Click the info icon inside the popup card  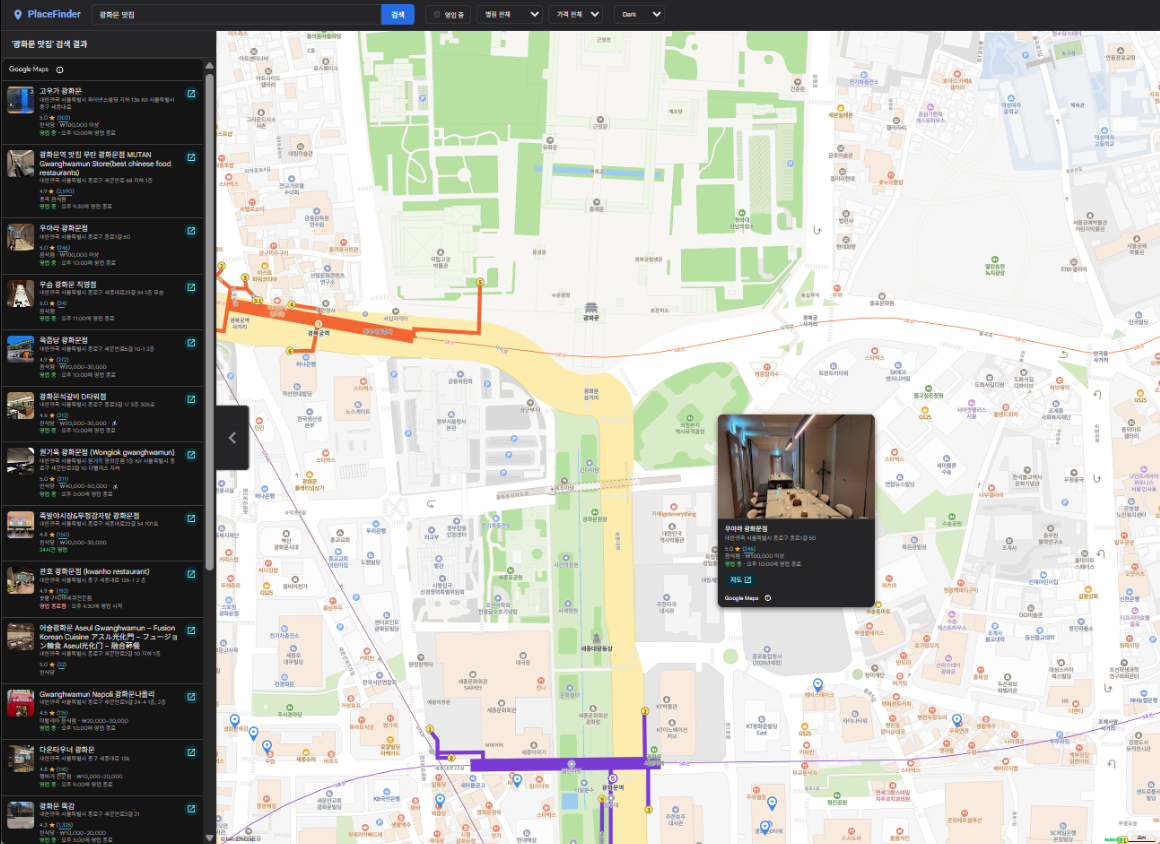(x=768, y=597)
